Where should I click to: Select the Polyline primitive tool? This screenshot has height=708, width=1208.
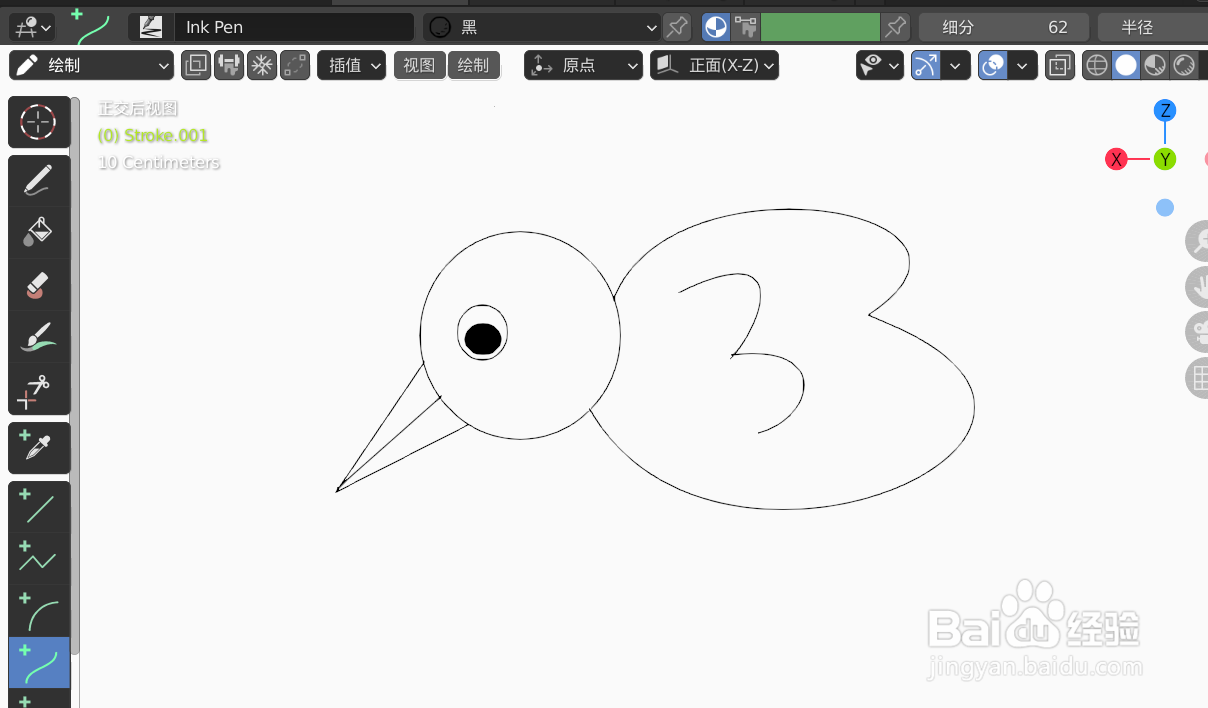(x=39, y=559)
